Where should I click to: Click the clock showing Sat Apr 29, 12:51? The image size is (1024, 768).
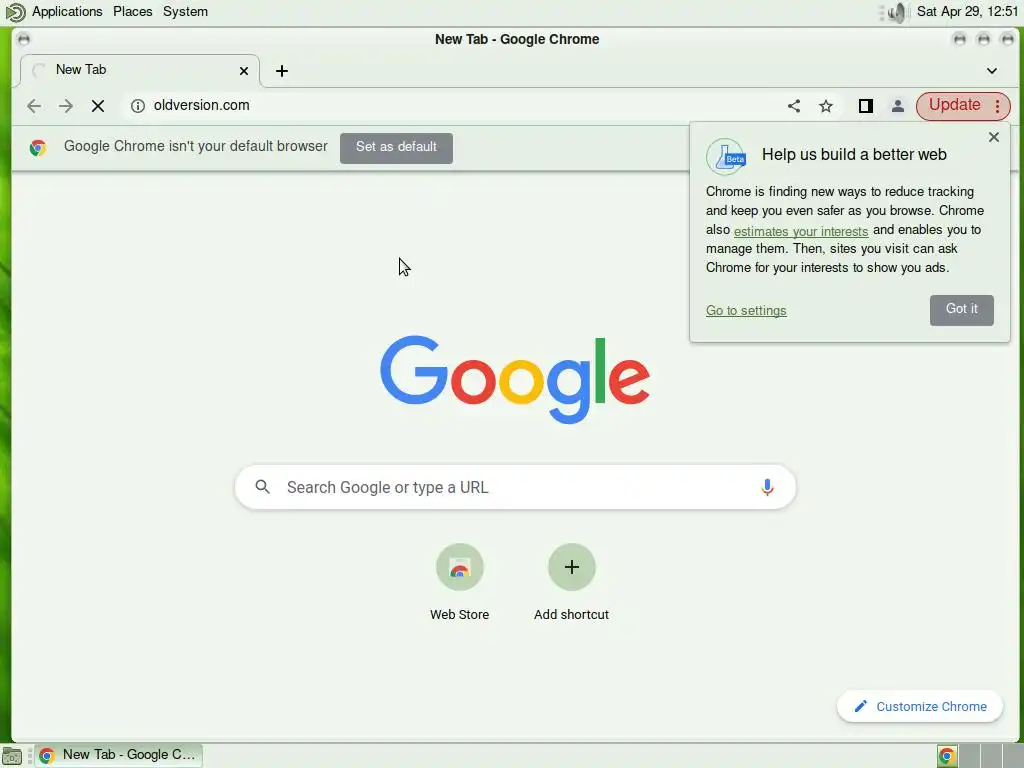coord(967,12)
